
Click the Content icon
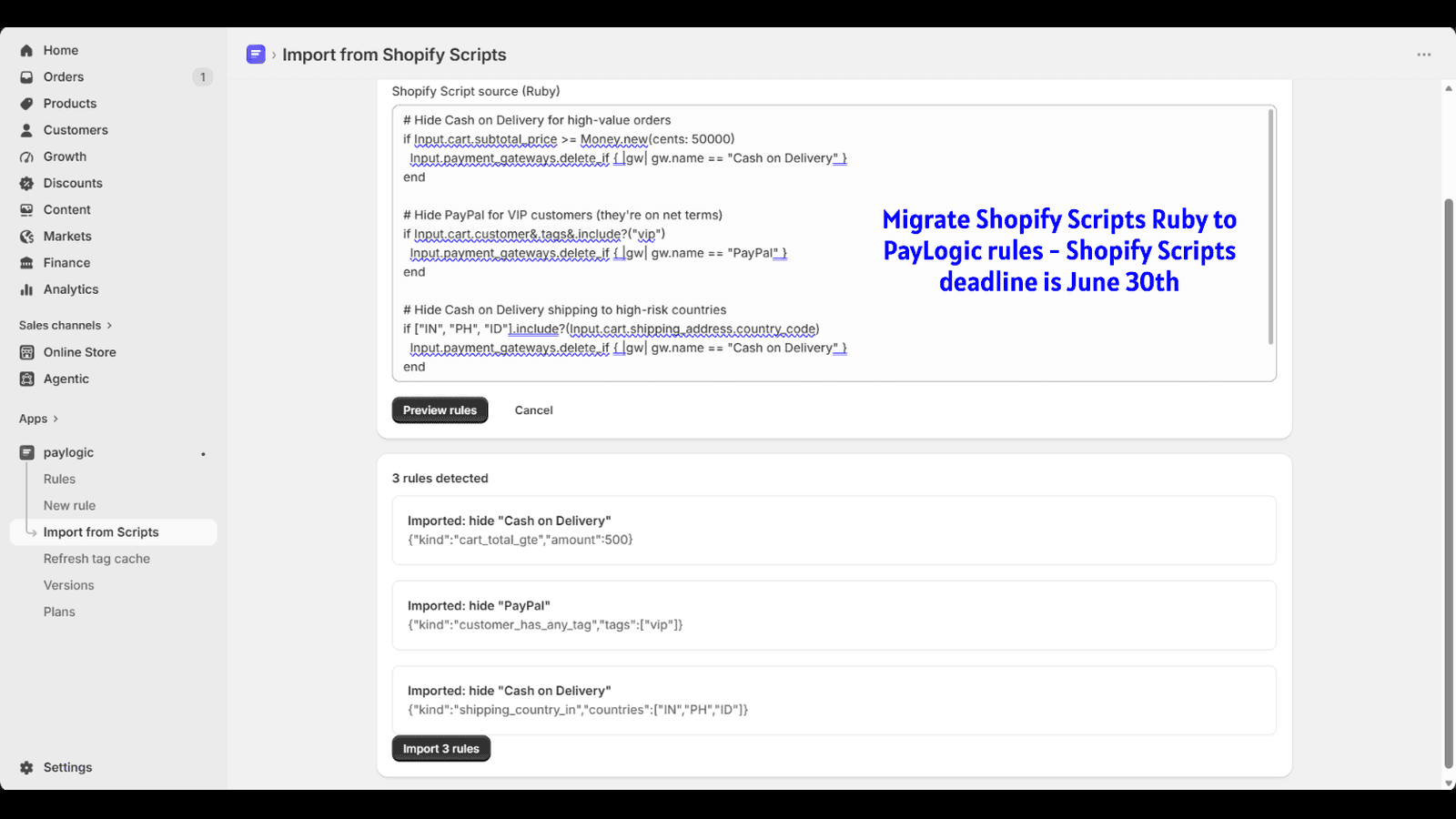[26, 209]
